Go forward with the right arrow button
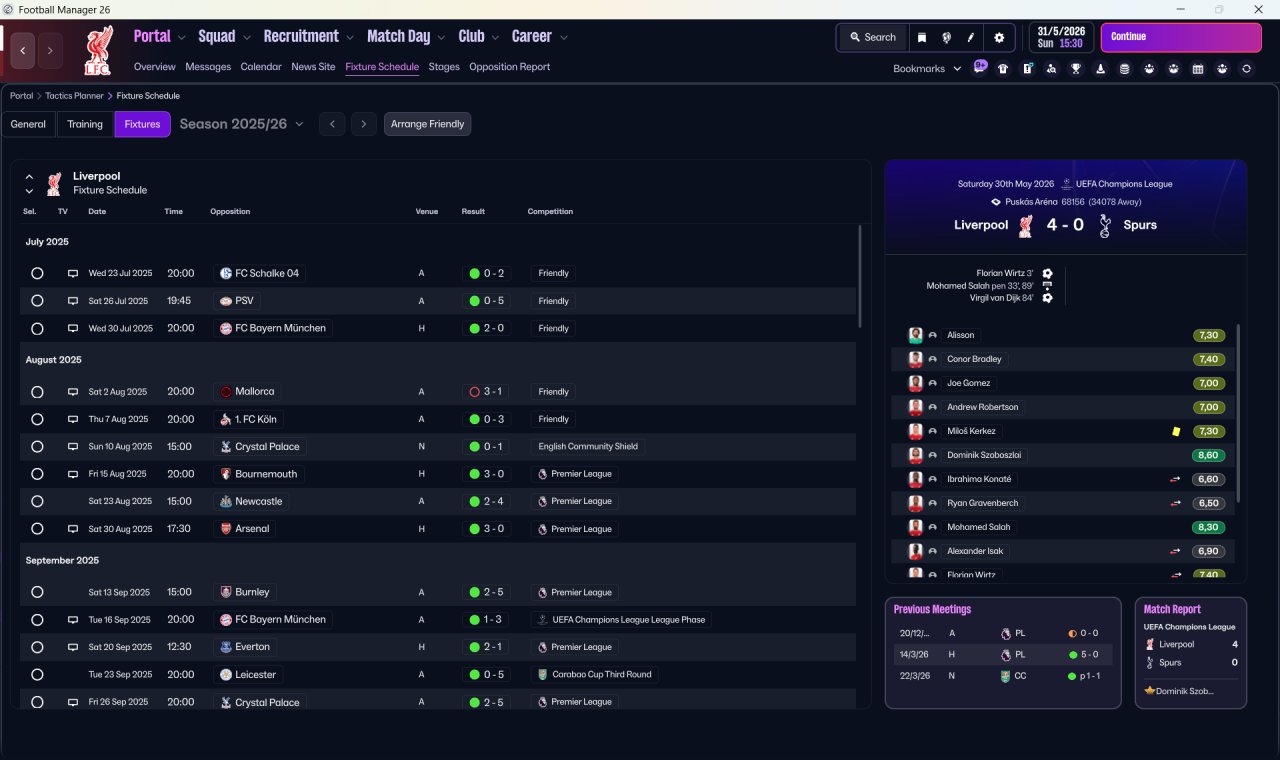The width and height of the screenshot is (1280, 760). [x=50, y=50]
